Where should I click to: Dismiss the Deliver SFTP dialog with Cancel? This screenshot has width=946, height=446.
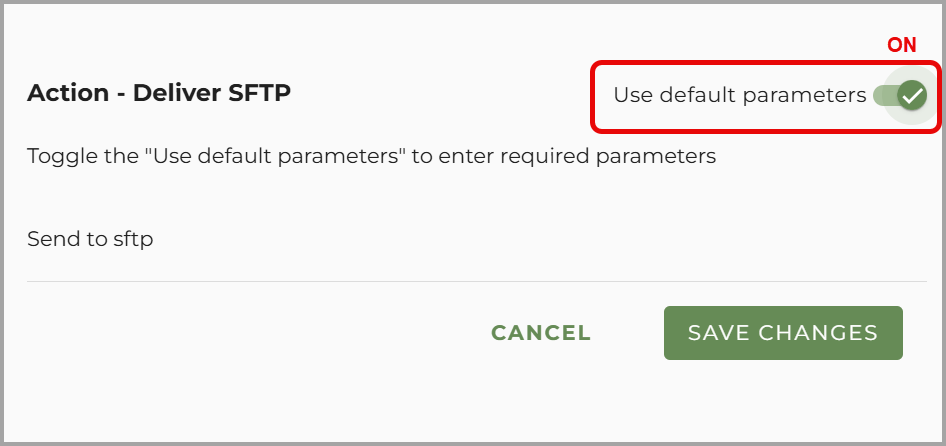click(x=541, y=333)
